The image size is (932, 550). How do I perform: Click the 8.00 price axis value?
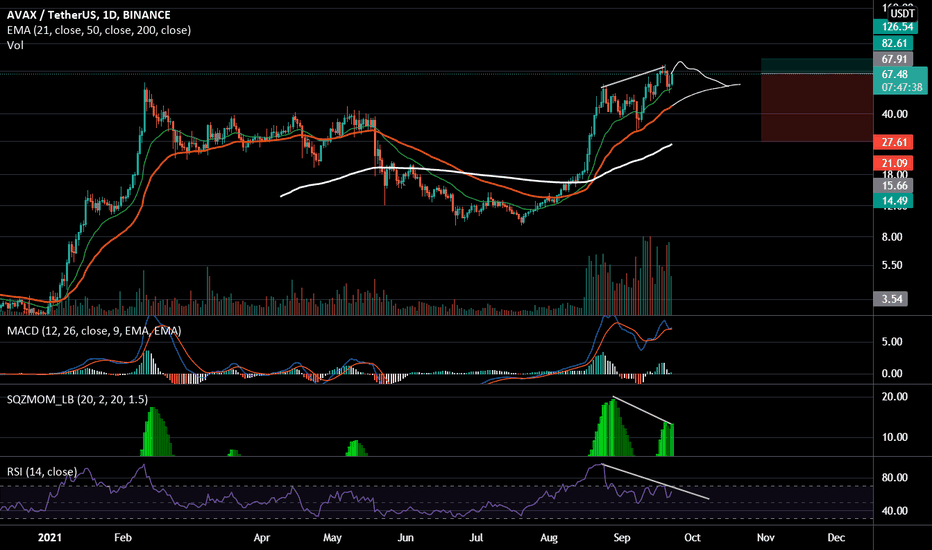(892, 237)
